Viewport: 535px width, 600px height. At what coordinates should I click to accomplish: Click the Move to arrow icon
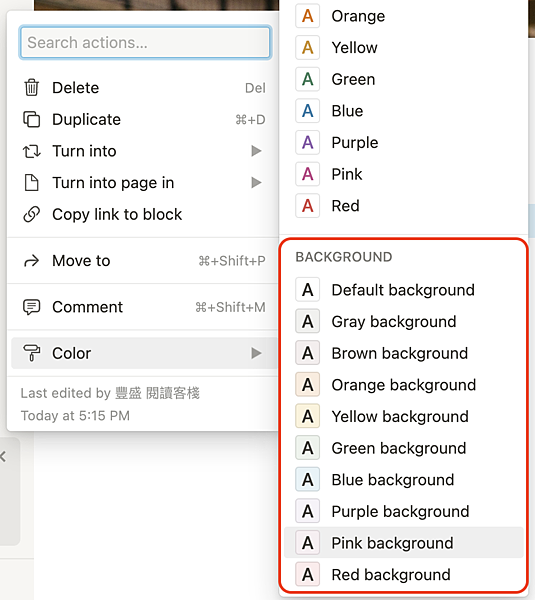31,261
